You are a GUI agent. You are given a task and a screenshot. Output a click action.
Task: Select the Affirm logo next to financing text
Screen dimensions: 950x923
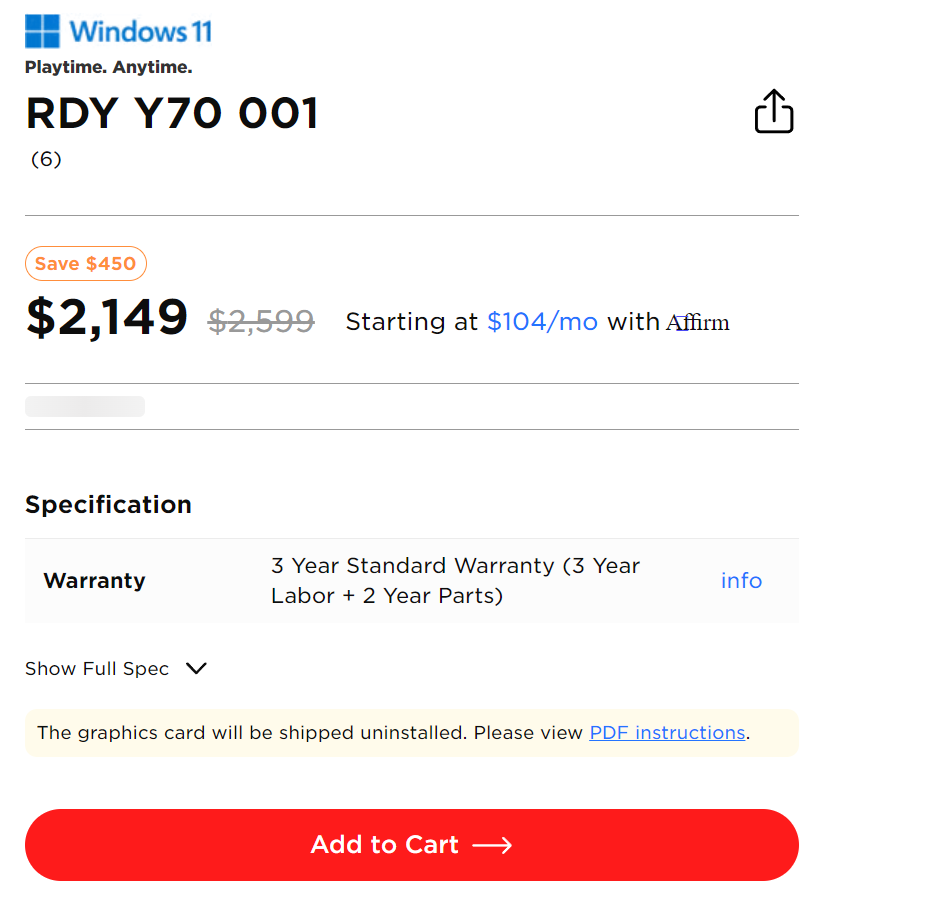(698, 322)
